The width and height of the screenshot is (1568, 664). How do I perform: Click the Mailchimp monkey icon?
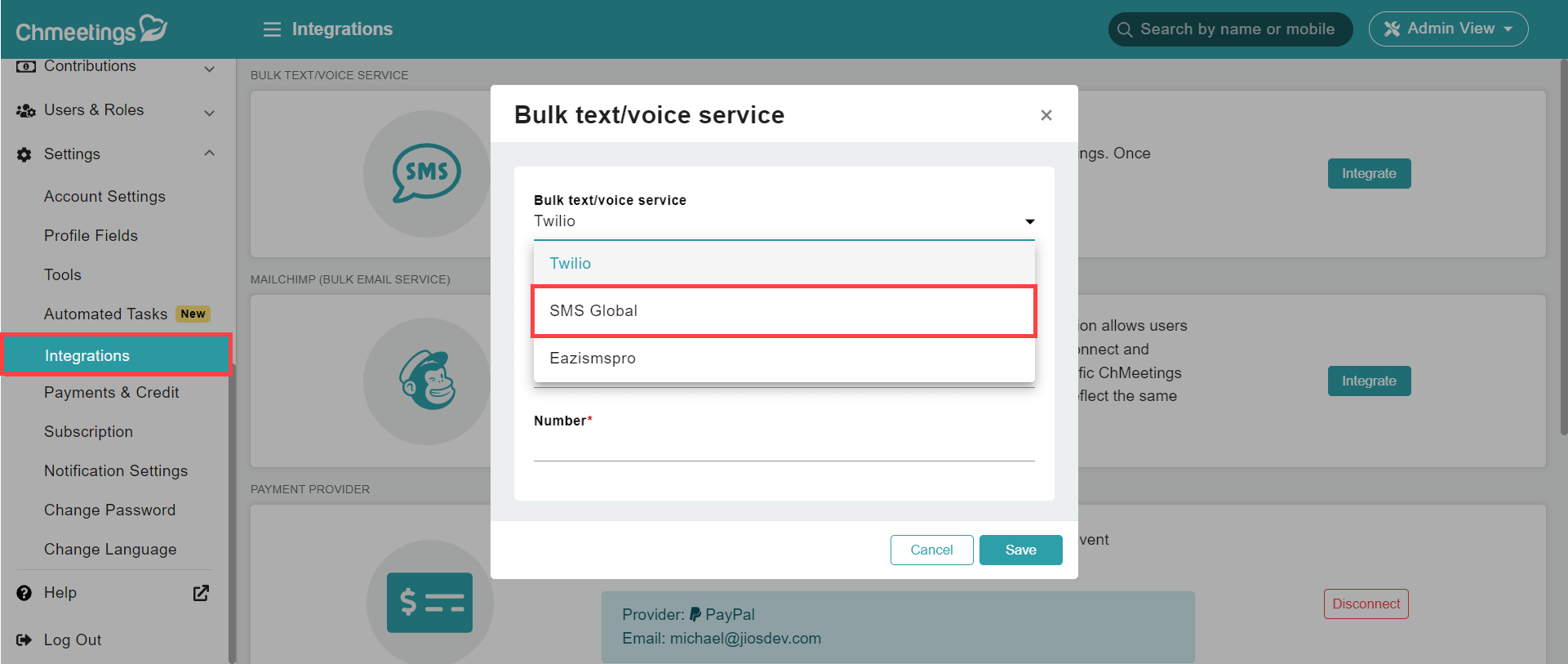click(x=427, y=381)
